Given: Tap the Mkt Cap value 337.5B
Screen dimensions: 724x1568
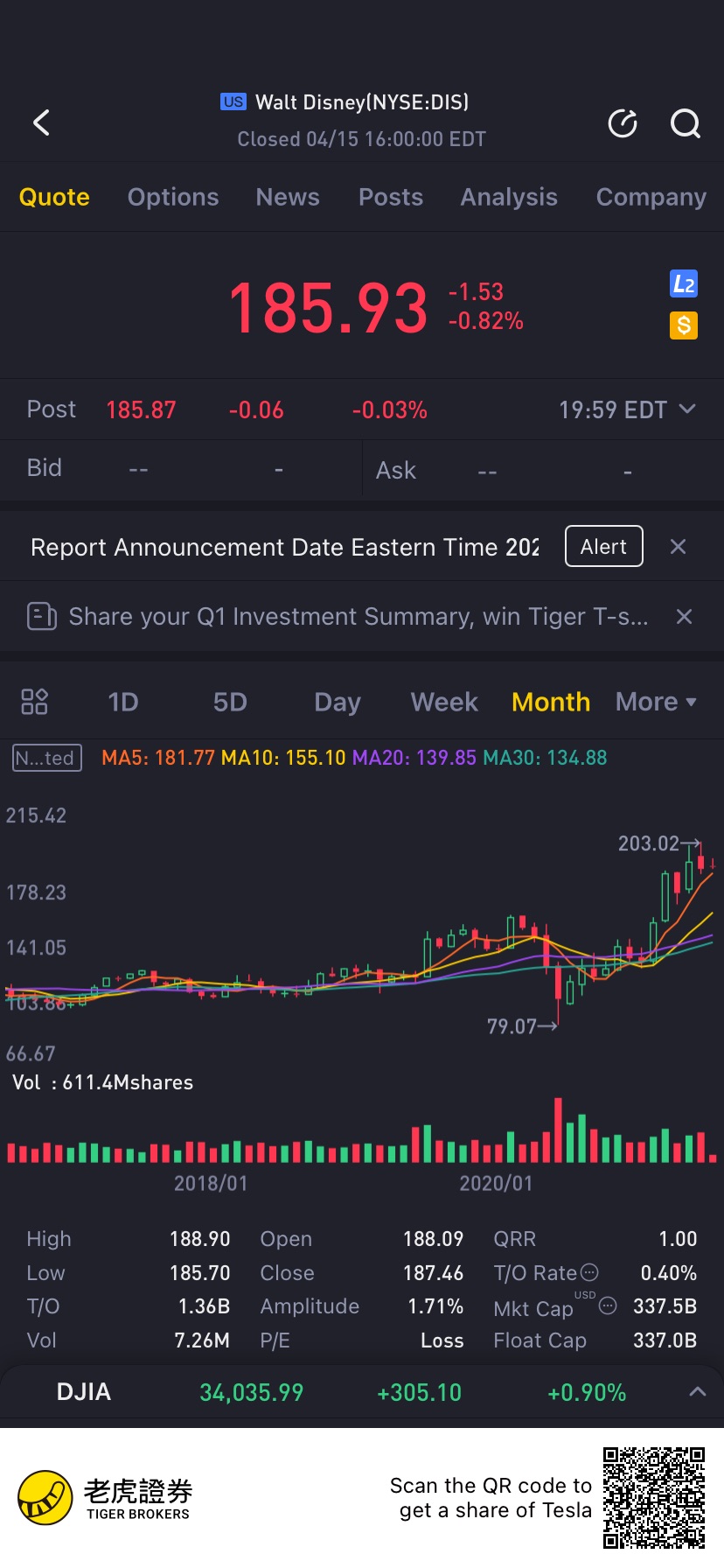Looking at the screenshot, I should (x=665, y=1306).
